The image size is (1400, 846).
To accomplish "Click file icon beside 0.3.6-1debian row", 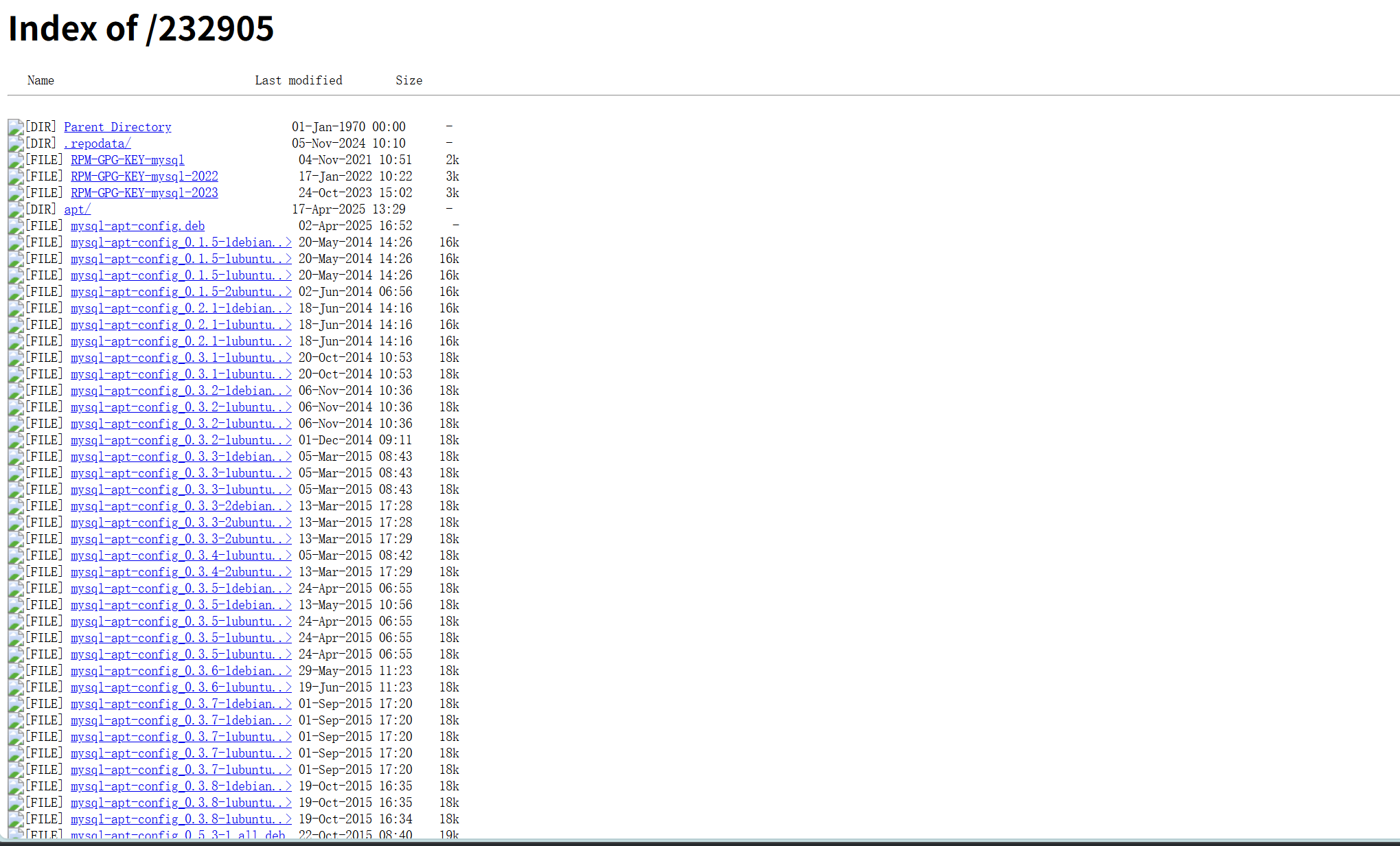I will (x=16, y=671).
